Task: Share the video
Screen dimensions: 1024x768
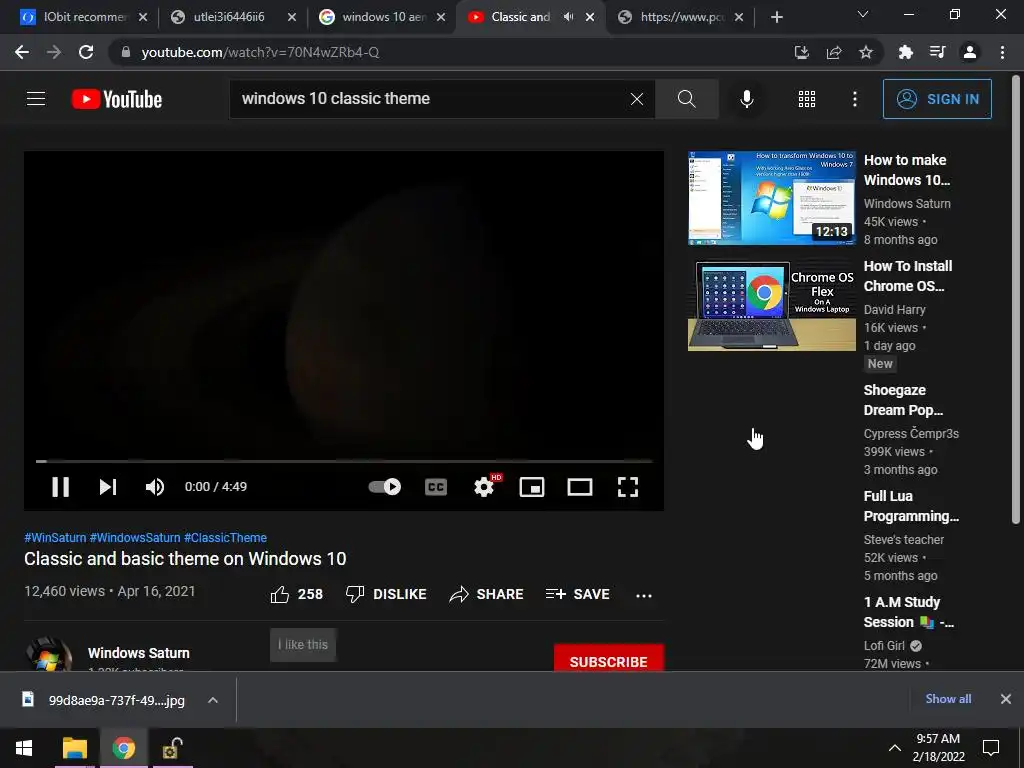Action: [x=487, y=594]
